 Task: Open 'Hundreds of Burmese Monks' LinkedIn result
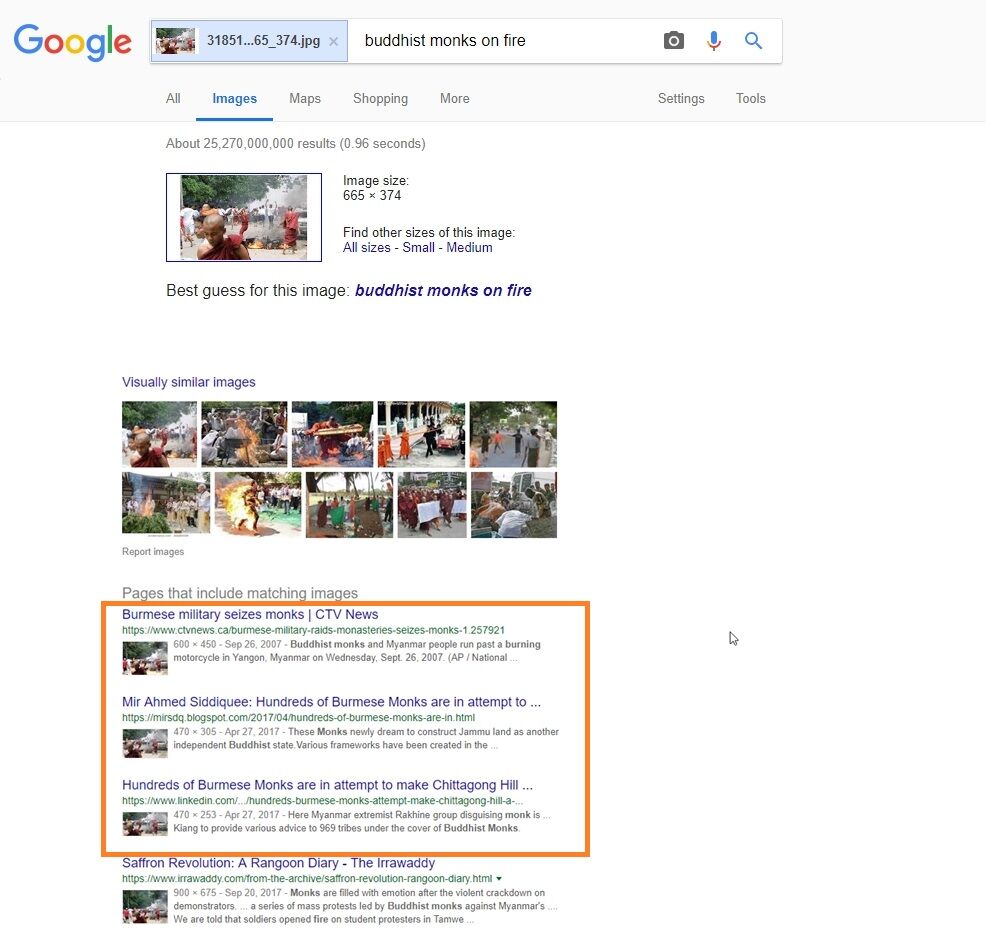327,785
